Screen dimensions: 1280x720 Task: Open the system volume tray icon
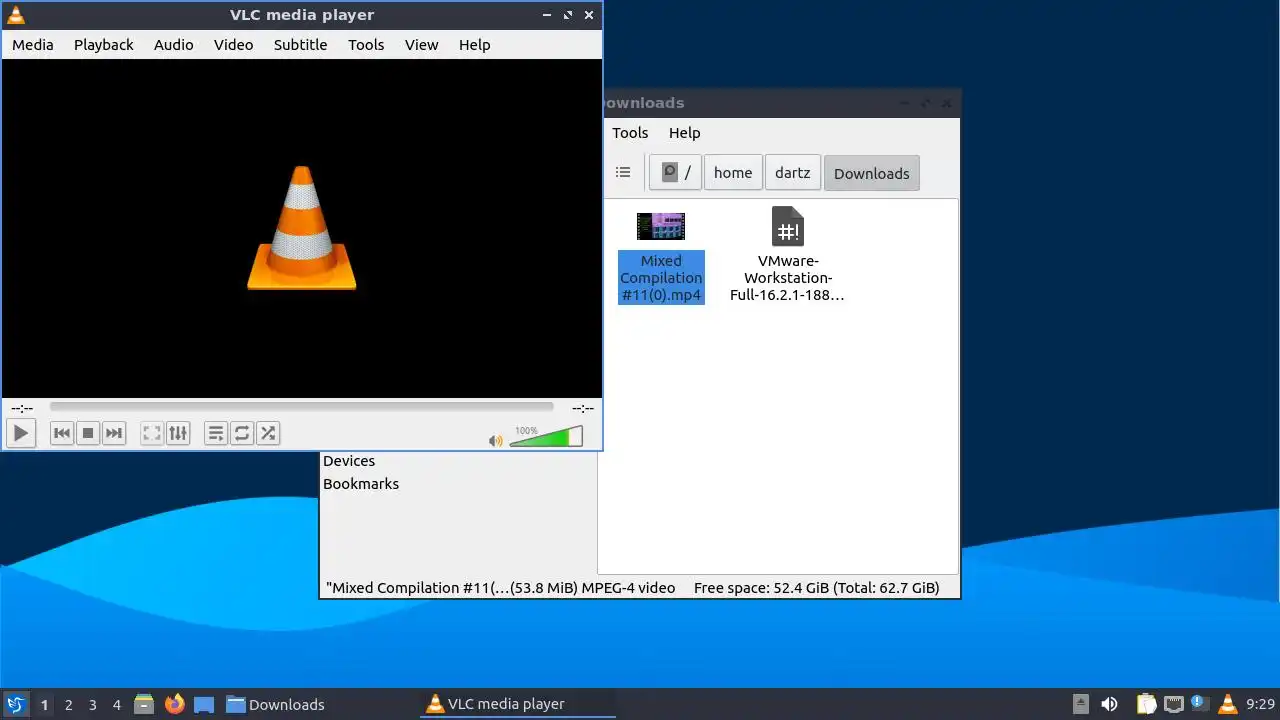click(x=1109, y=704)
